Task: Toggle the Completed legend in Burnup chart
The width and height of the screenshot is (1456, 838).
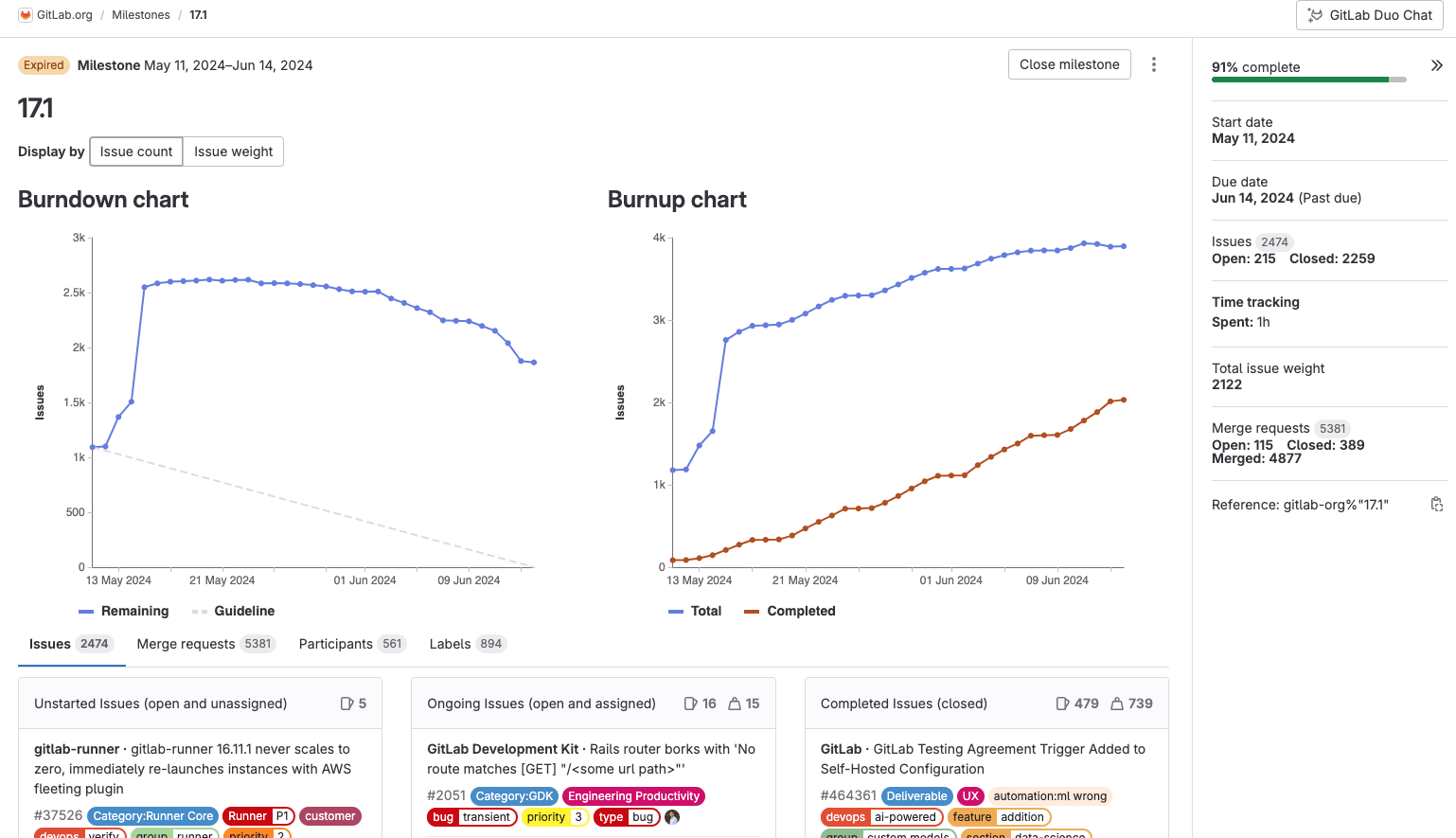Action: coord(790,611)
